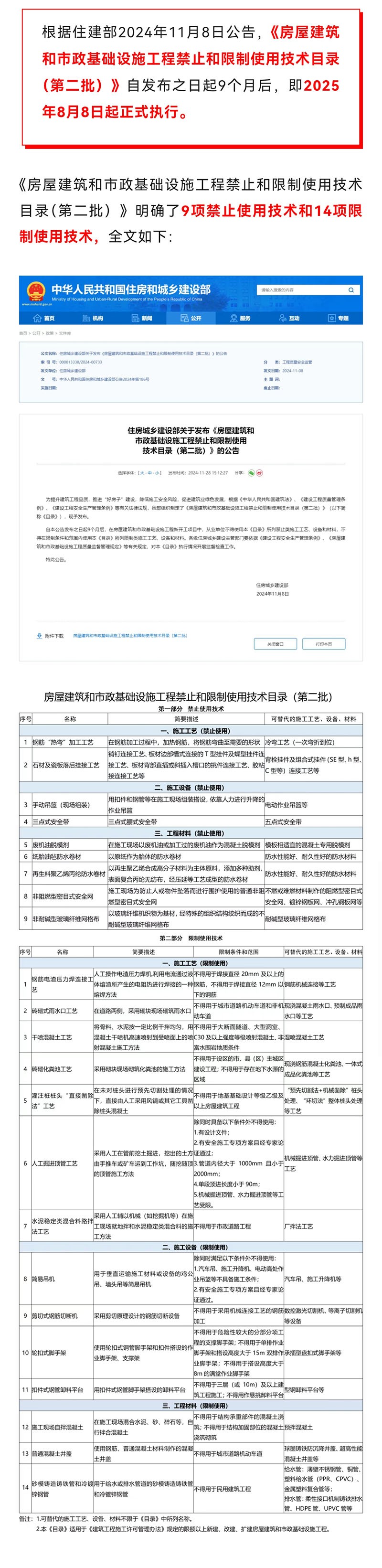Open the 机构 navigation tab

(x=93, y=319)
